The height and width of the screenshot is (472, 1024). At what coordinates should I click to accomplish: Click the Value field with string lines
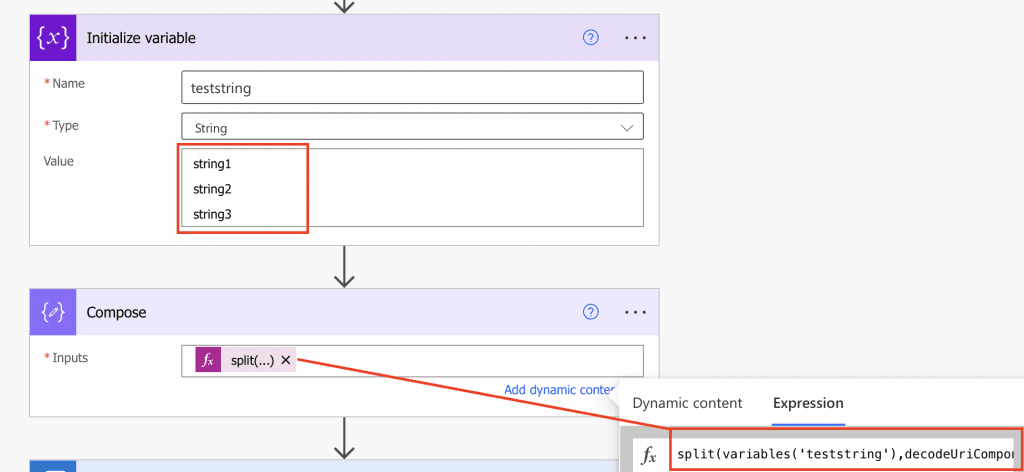(412, 187)
